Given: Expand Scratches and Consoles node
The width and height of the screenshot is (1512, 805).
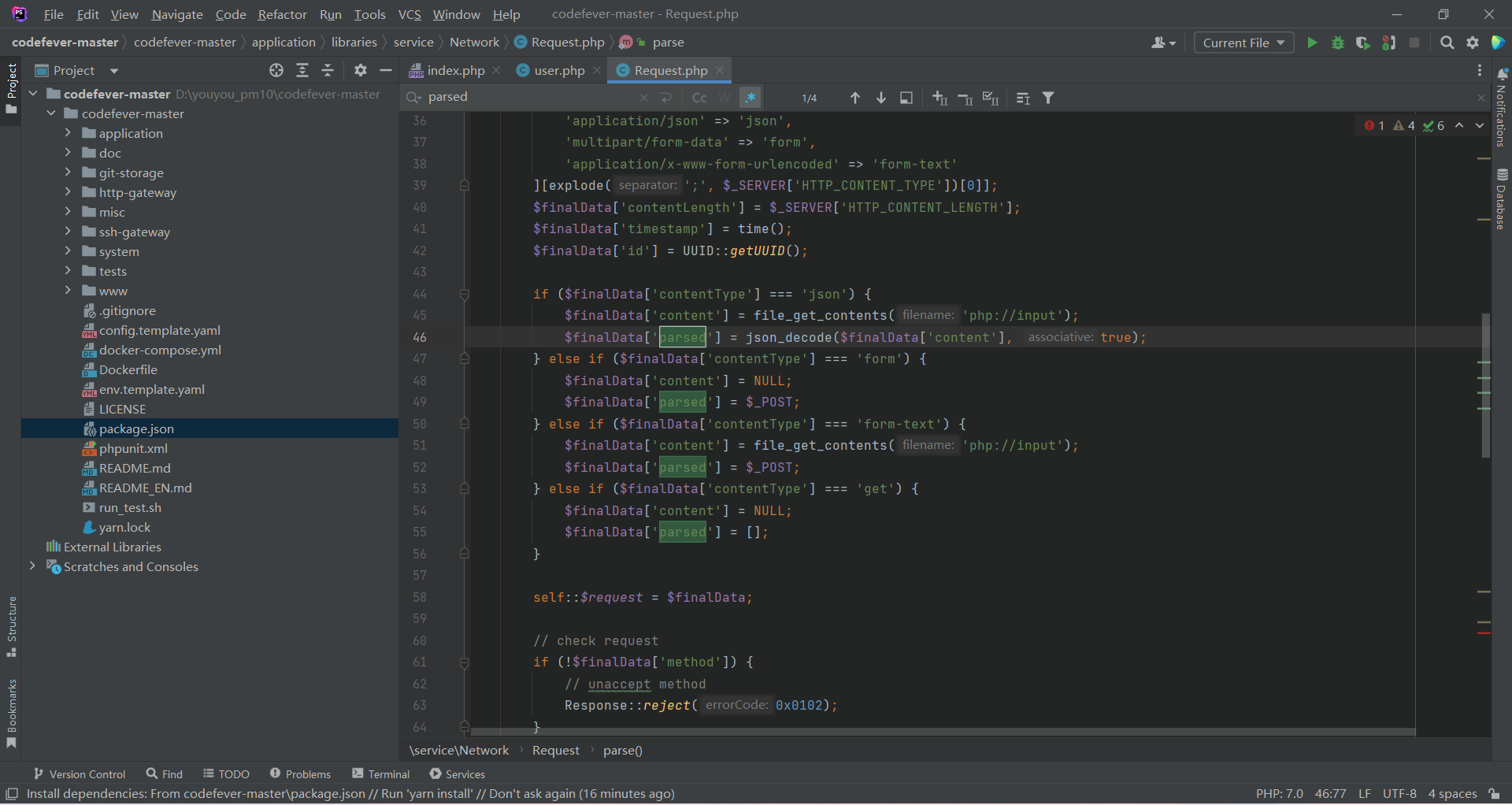Looking at the screenshot, I should pyautogui.click(x=32, y=566).
